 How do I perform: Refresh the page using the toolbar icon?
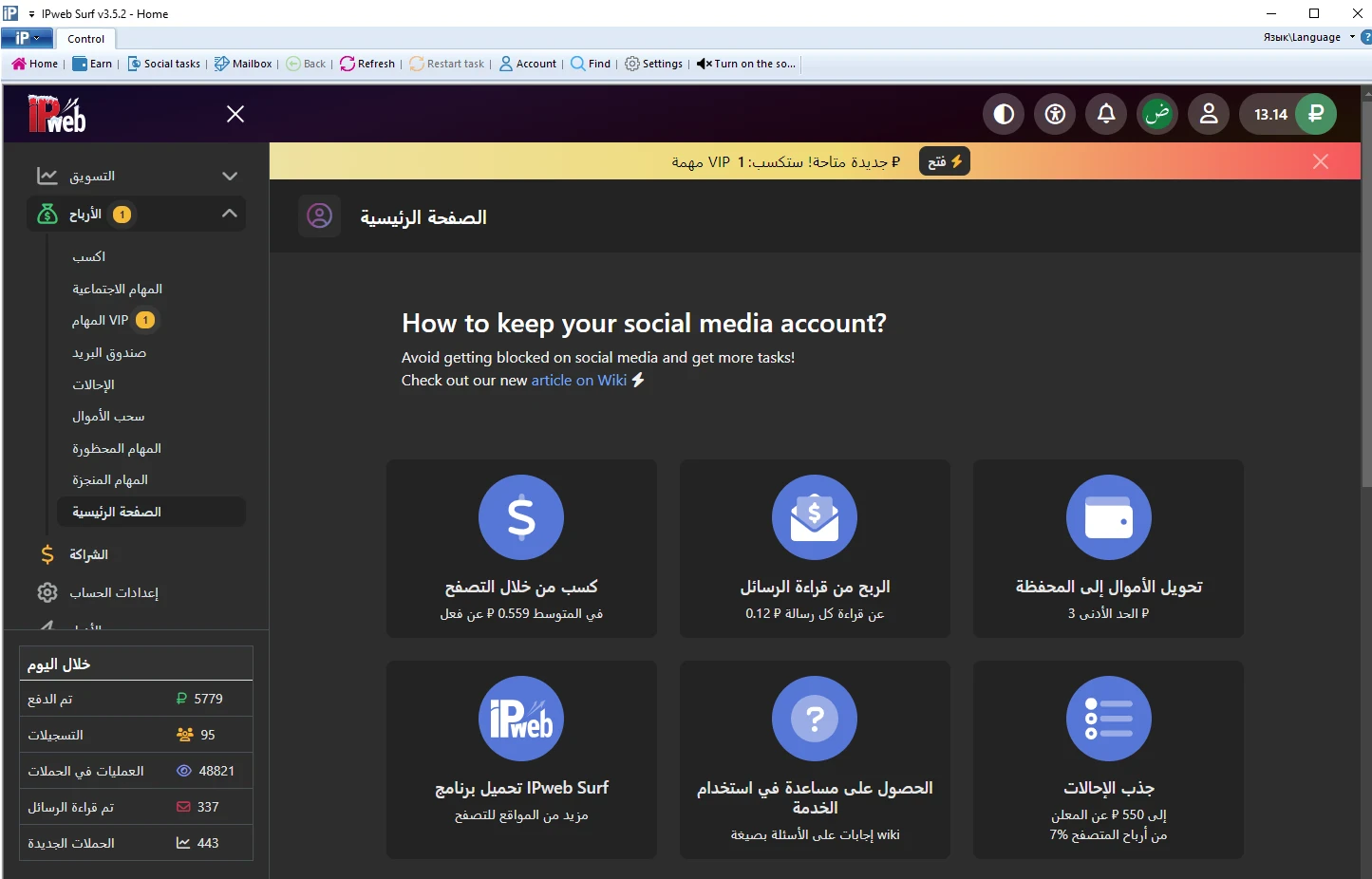click(x=367, y=64)
